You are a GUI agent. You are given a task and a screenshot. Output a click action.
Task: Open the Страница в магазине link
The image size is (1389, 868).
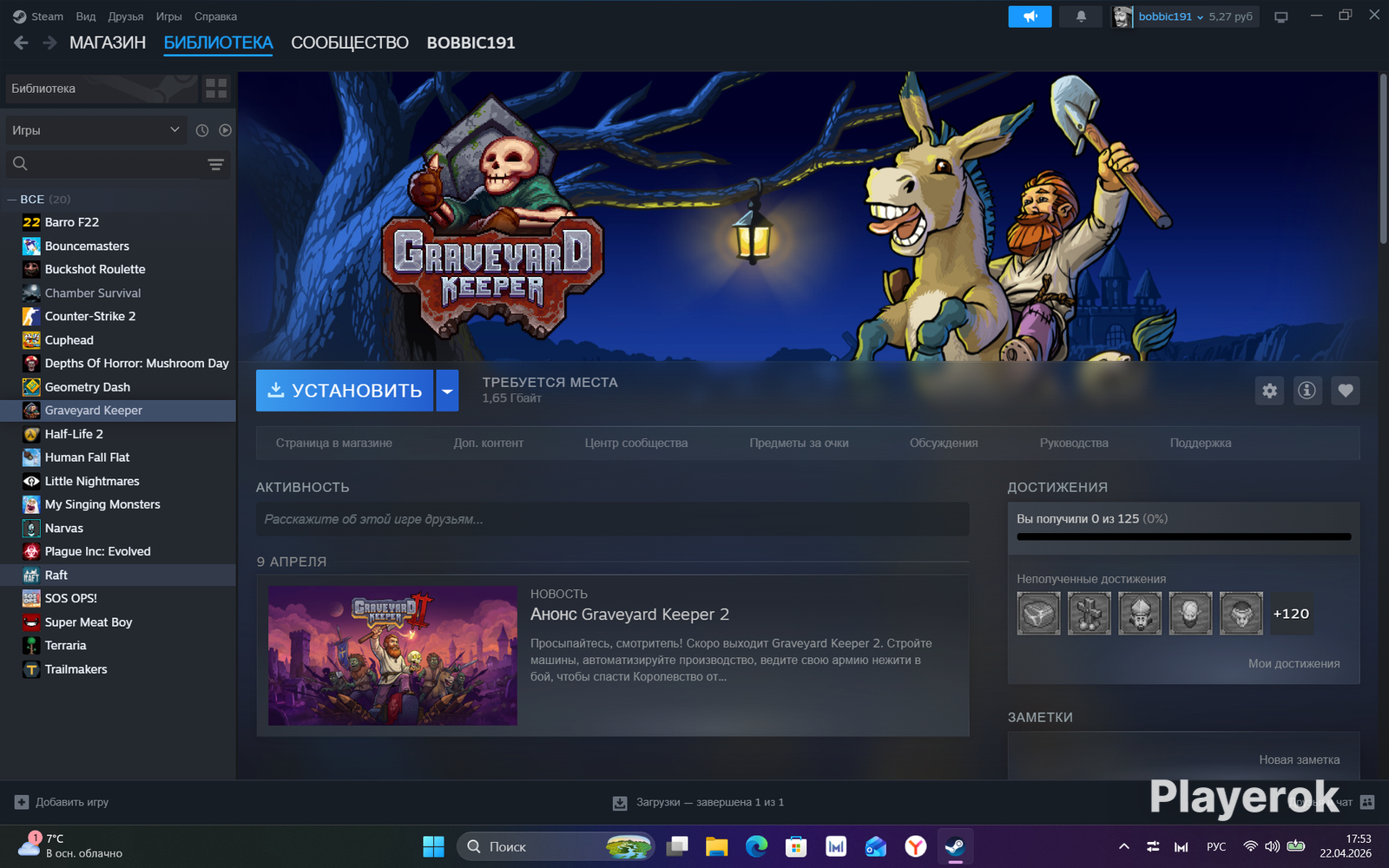click(334, 443)
